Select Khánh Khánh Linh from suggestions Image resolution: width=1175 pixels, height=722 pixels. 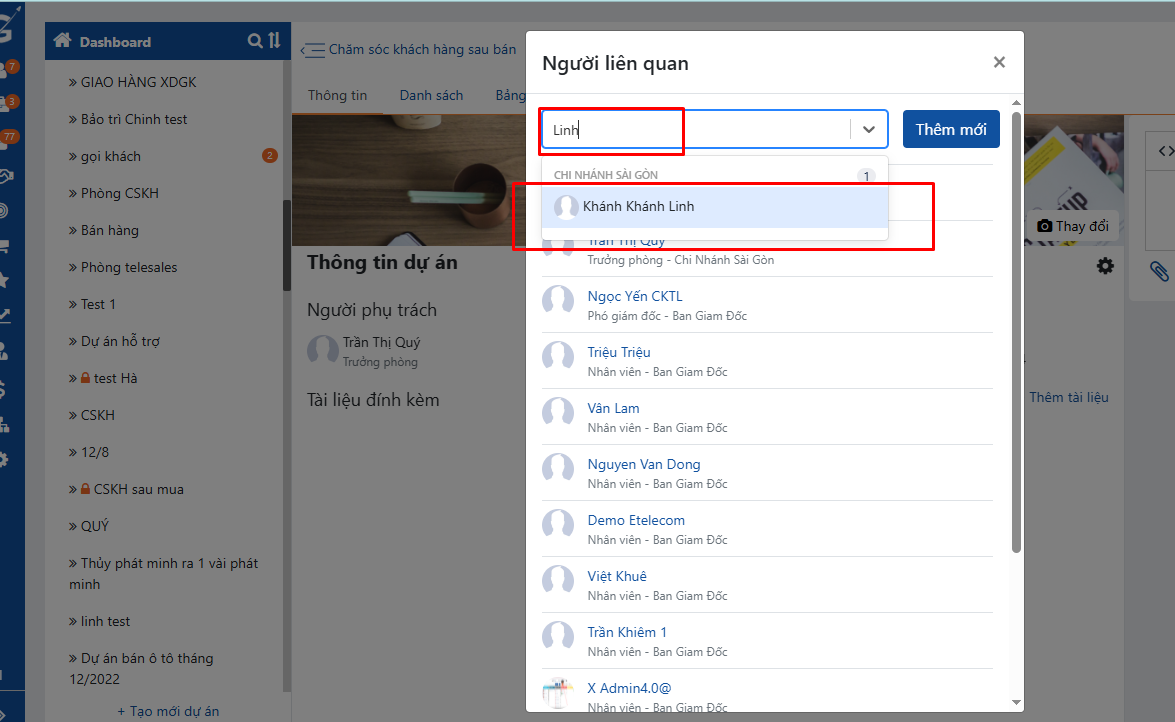click(x=638, y=207)
